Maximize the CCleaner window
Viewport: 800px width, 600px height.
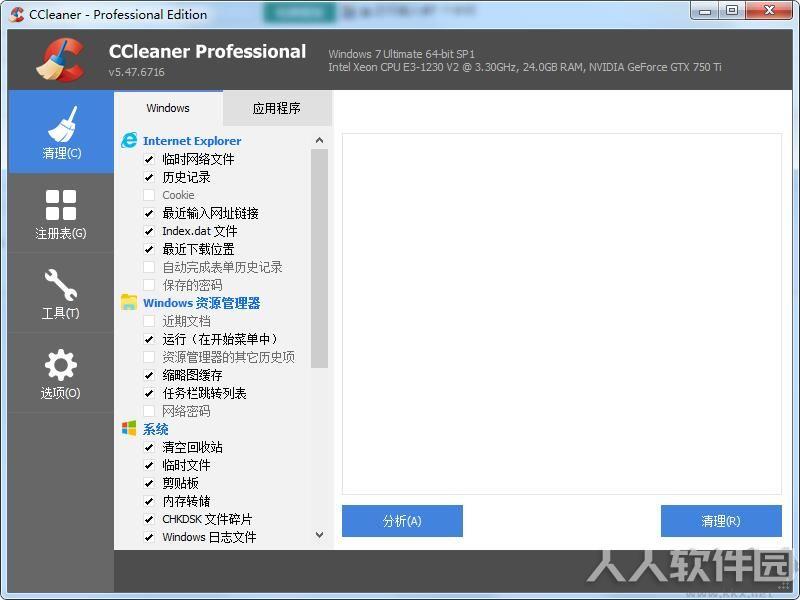[732, 11]
